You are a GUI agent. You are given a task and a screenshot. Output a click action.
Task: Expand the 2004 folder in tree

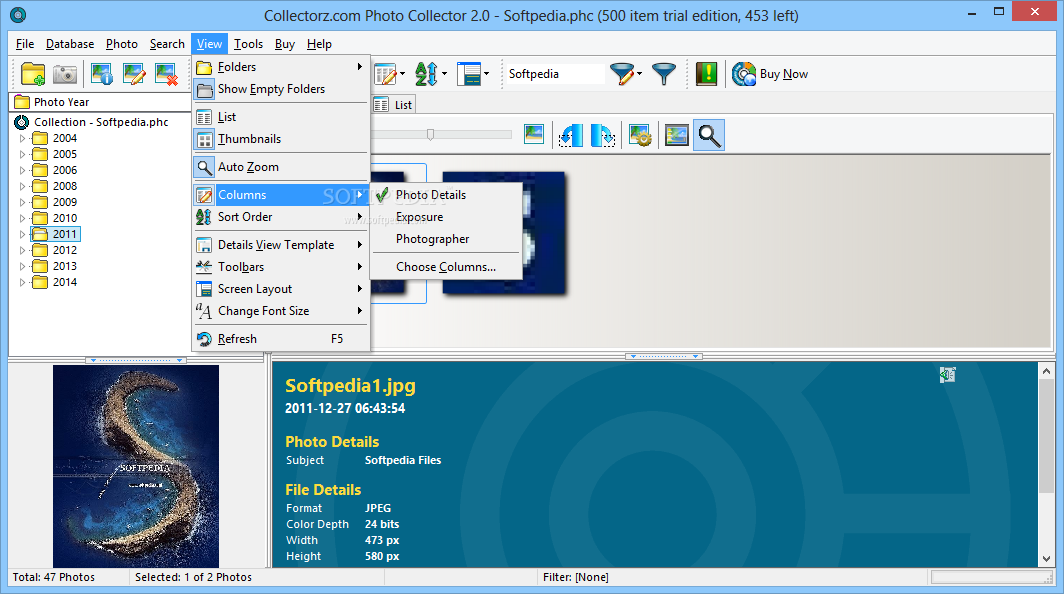[22, 138]
